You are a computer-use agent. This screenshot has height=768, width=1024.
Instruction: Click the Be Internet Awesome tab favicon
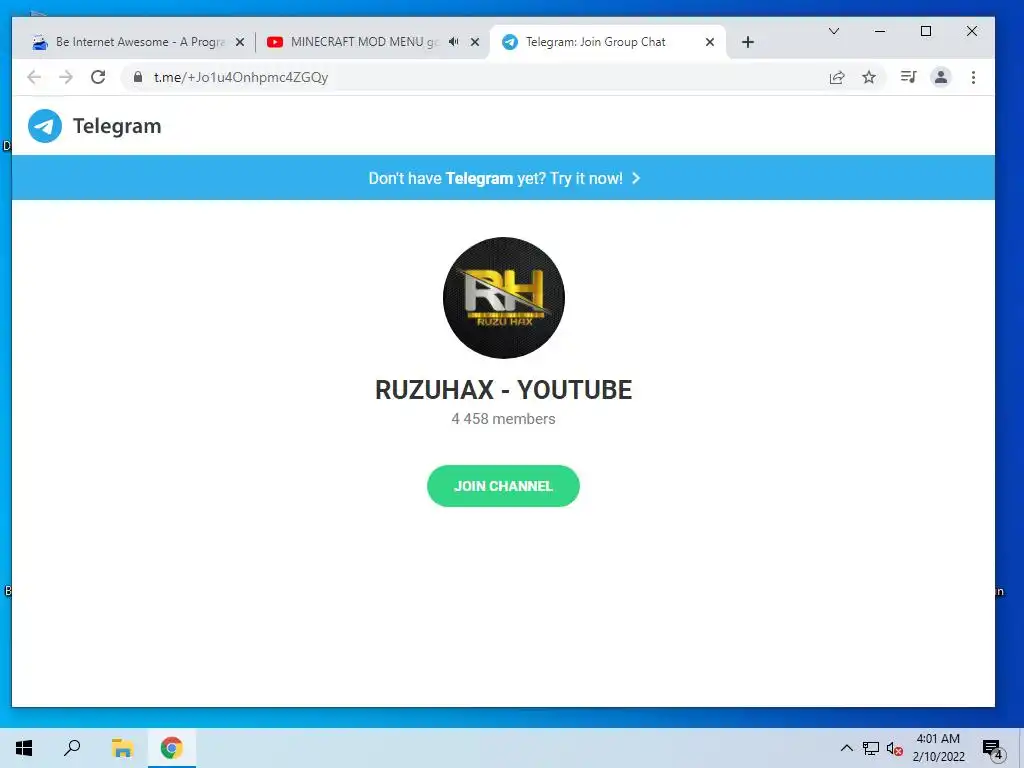[x=40, y=42]
